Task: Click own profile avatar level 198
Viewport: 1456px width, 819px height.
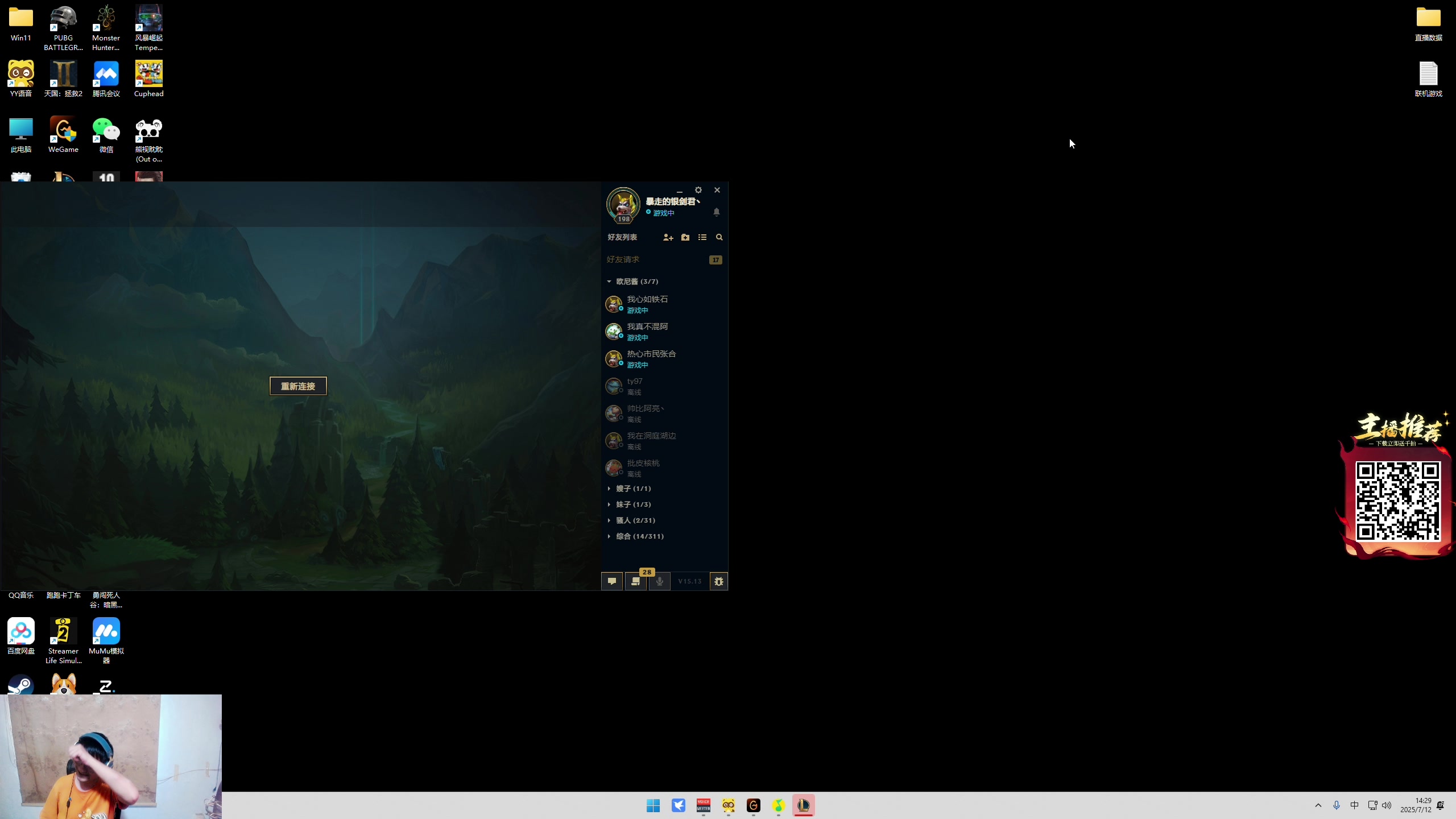Action: pos(623,205)
